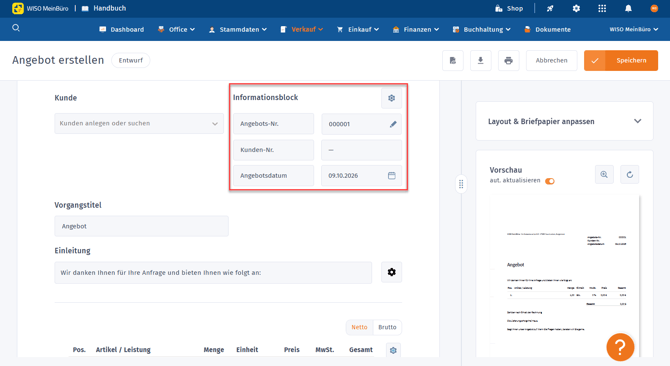Click the orange user avatar

654,8
